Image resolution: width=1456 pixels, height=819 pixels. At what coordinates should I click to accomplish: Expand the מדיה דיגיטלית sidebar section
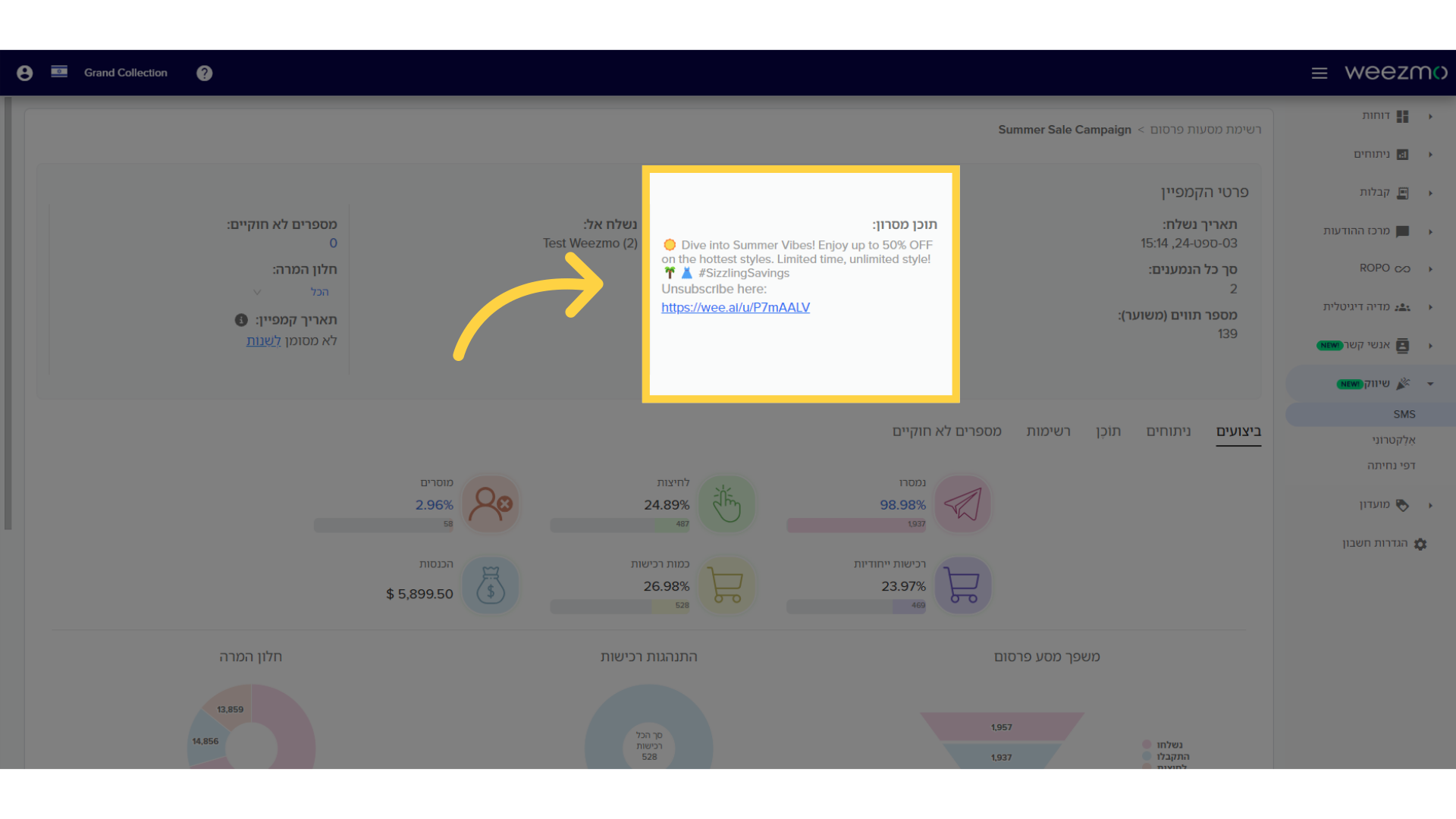click(x=1430, y=307)
